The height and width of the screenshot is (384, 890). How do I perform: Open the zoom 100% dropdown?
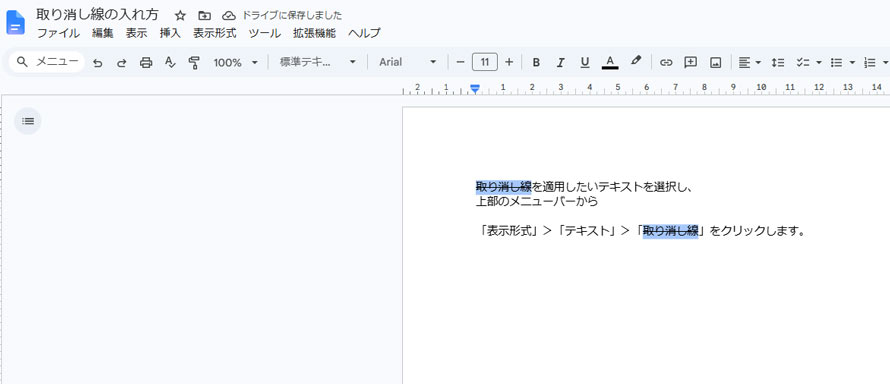[236, 62]
